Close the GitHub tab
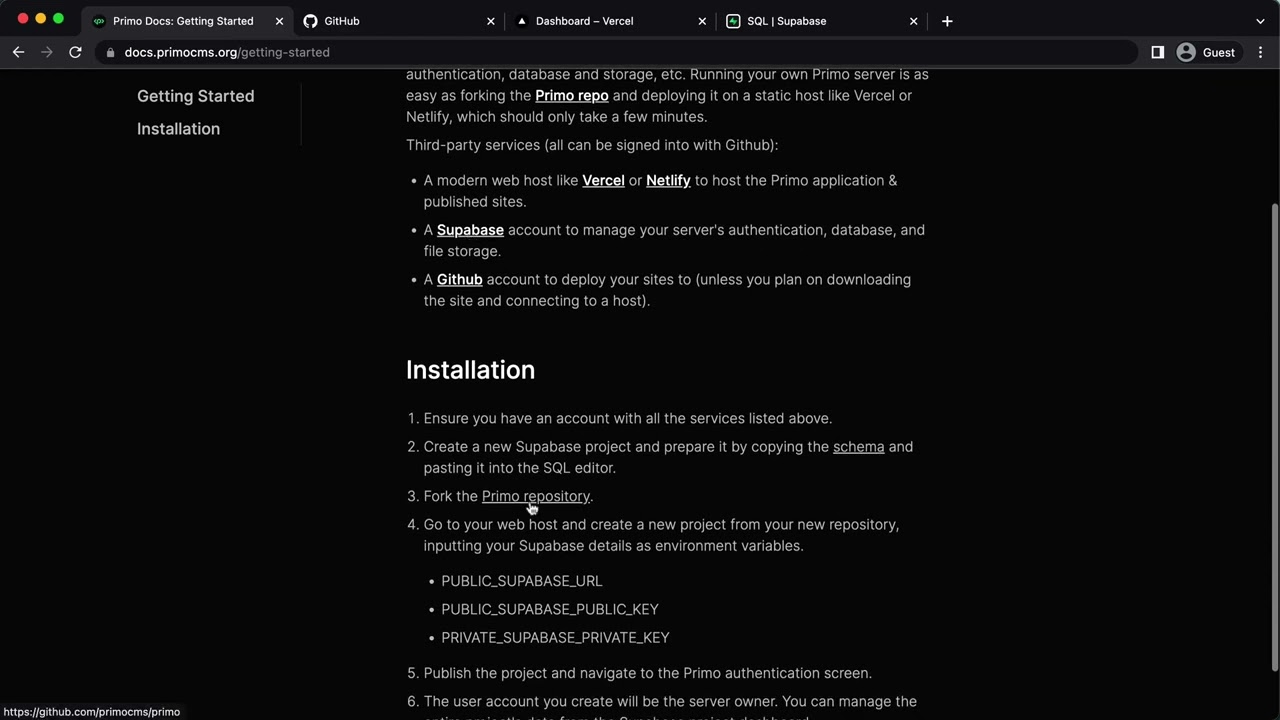Viewport: 1280px width, 720px height. pos(490,21)
